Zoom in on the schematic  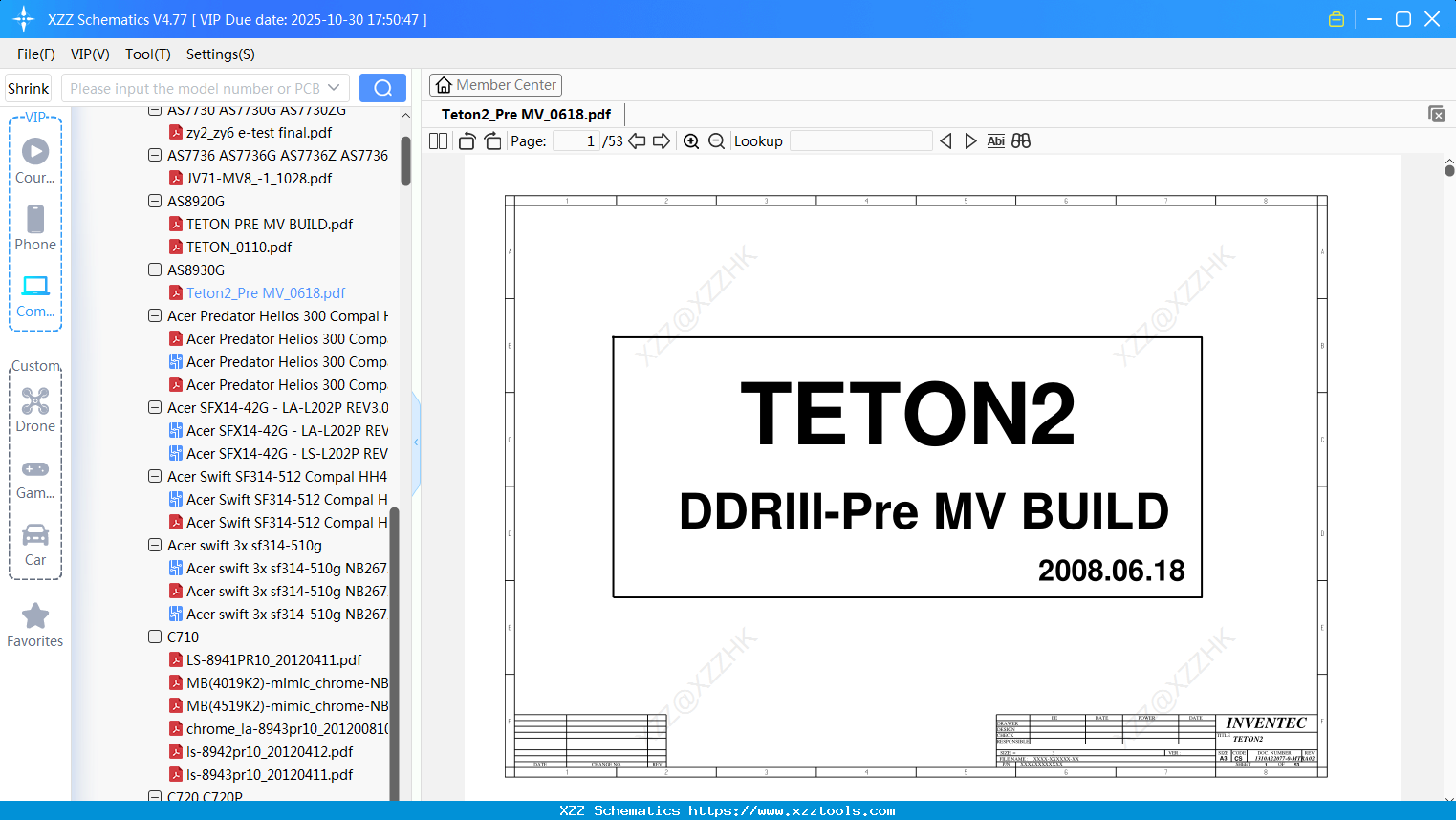click(x=691, y=141)
